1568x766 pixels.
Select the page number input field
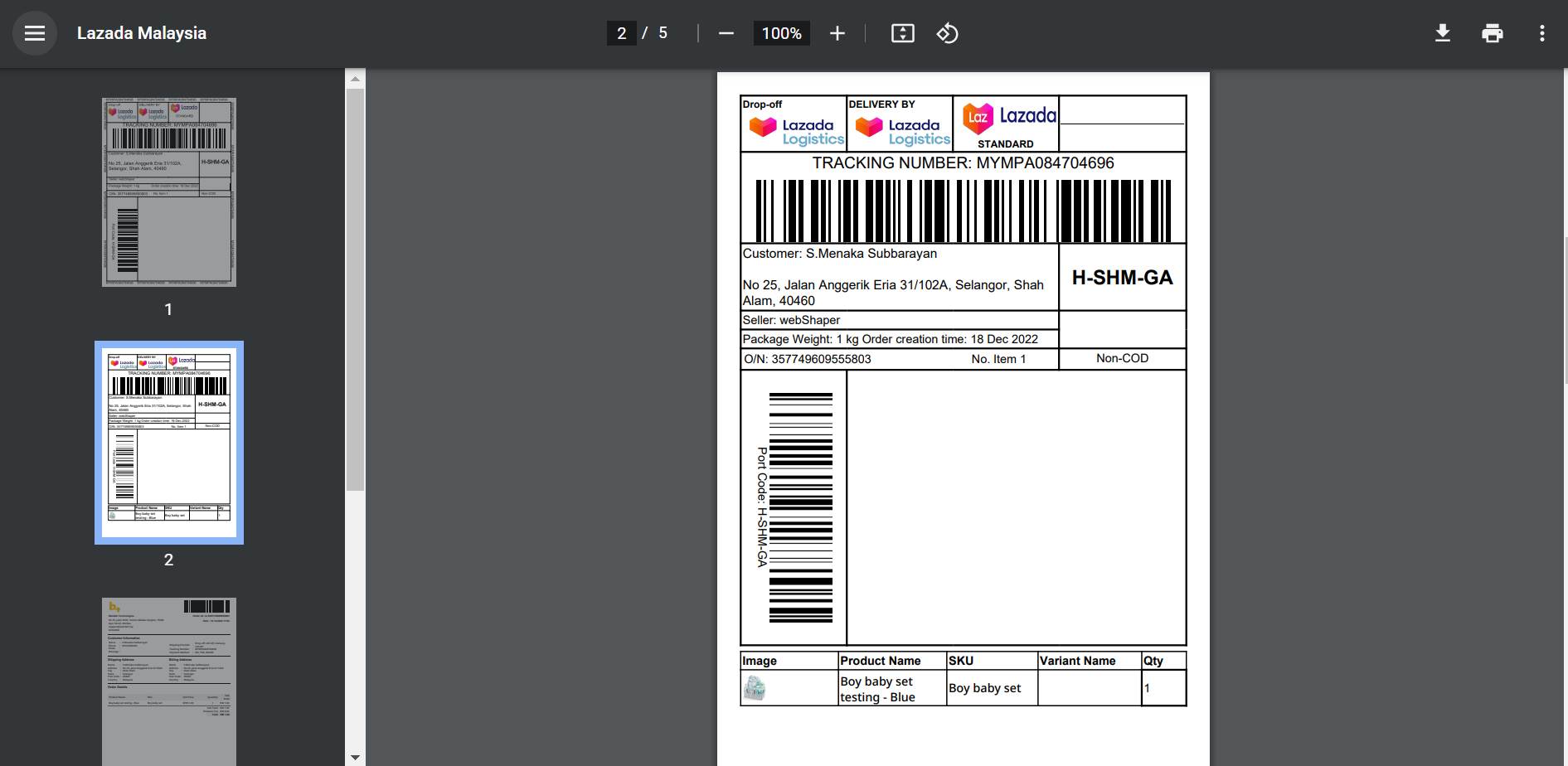(x=622, y=33)
